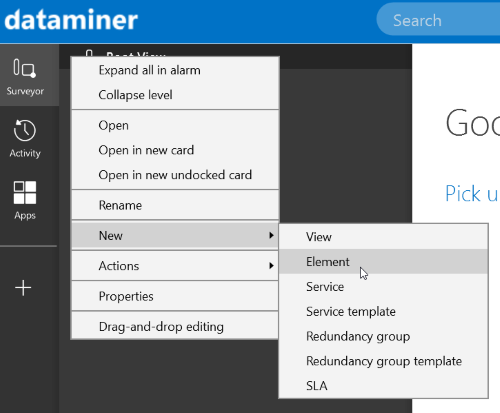Select Open in new card
Screen dimensions: 500x413
pos(175,150)
